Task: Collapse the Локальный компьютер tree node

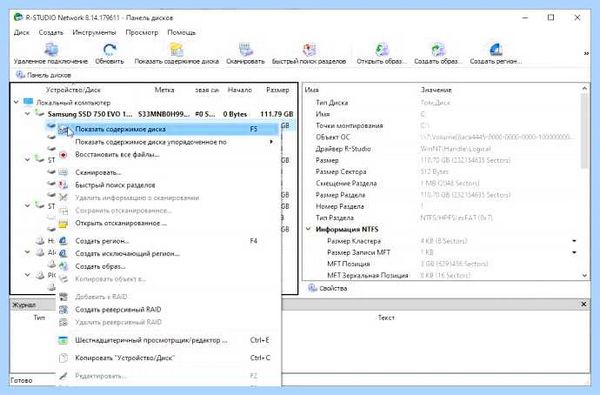Action: click(16, 102)
